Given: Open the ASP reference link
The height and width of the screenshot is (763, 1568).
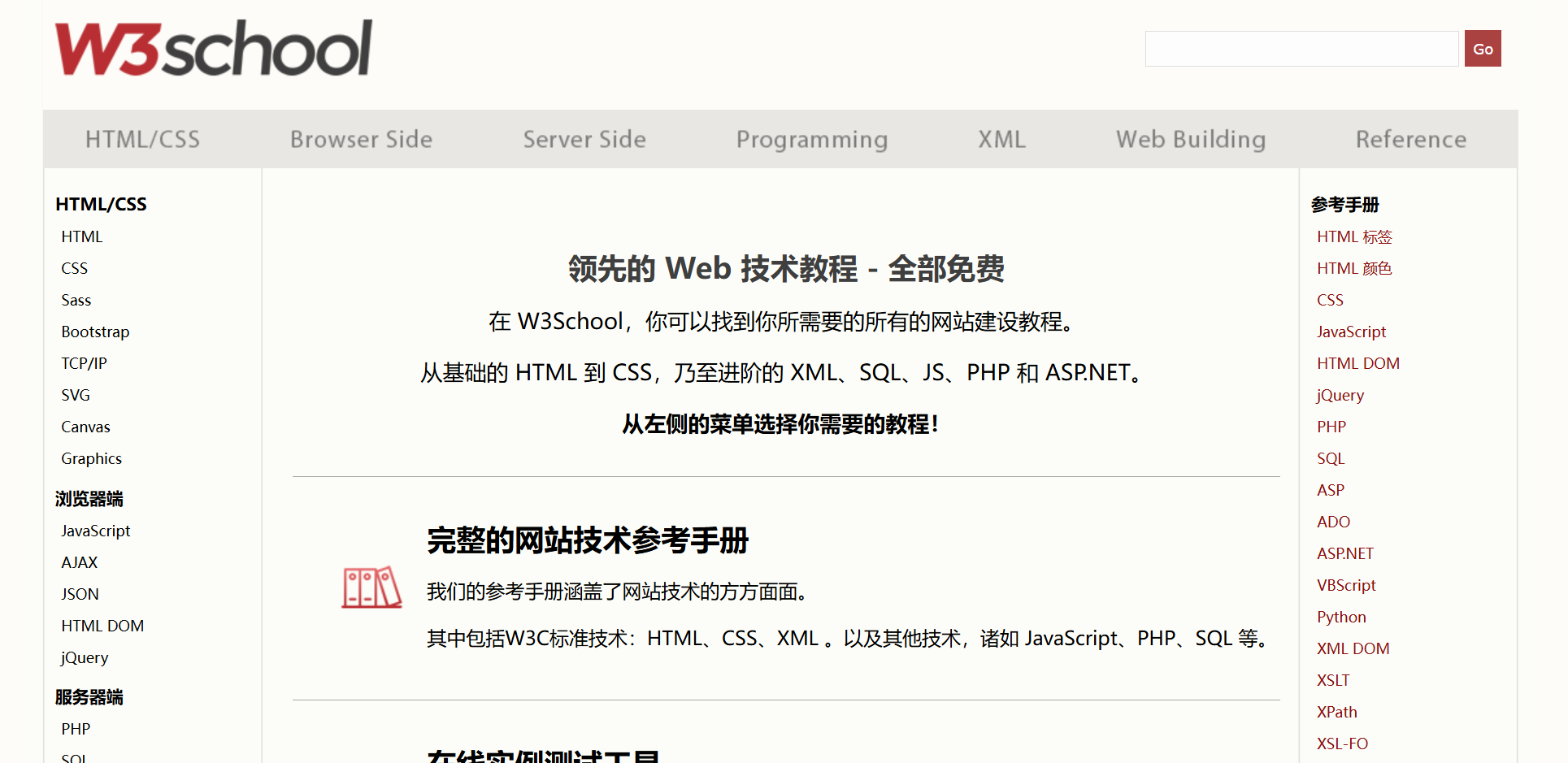Looking at the screenshot, I should tap(1331, 490).
